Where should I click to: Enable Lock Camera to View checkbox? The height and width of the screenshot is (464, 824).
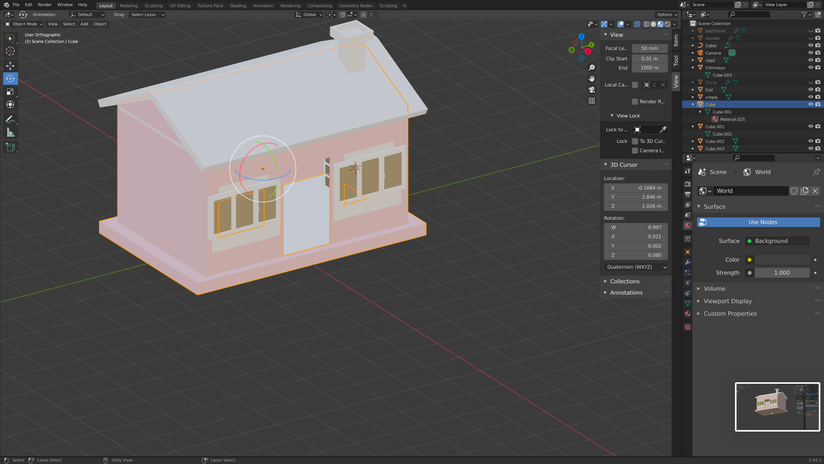(x=635, y=151)
